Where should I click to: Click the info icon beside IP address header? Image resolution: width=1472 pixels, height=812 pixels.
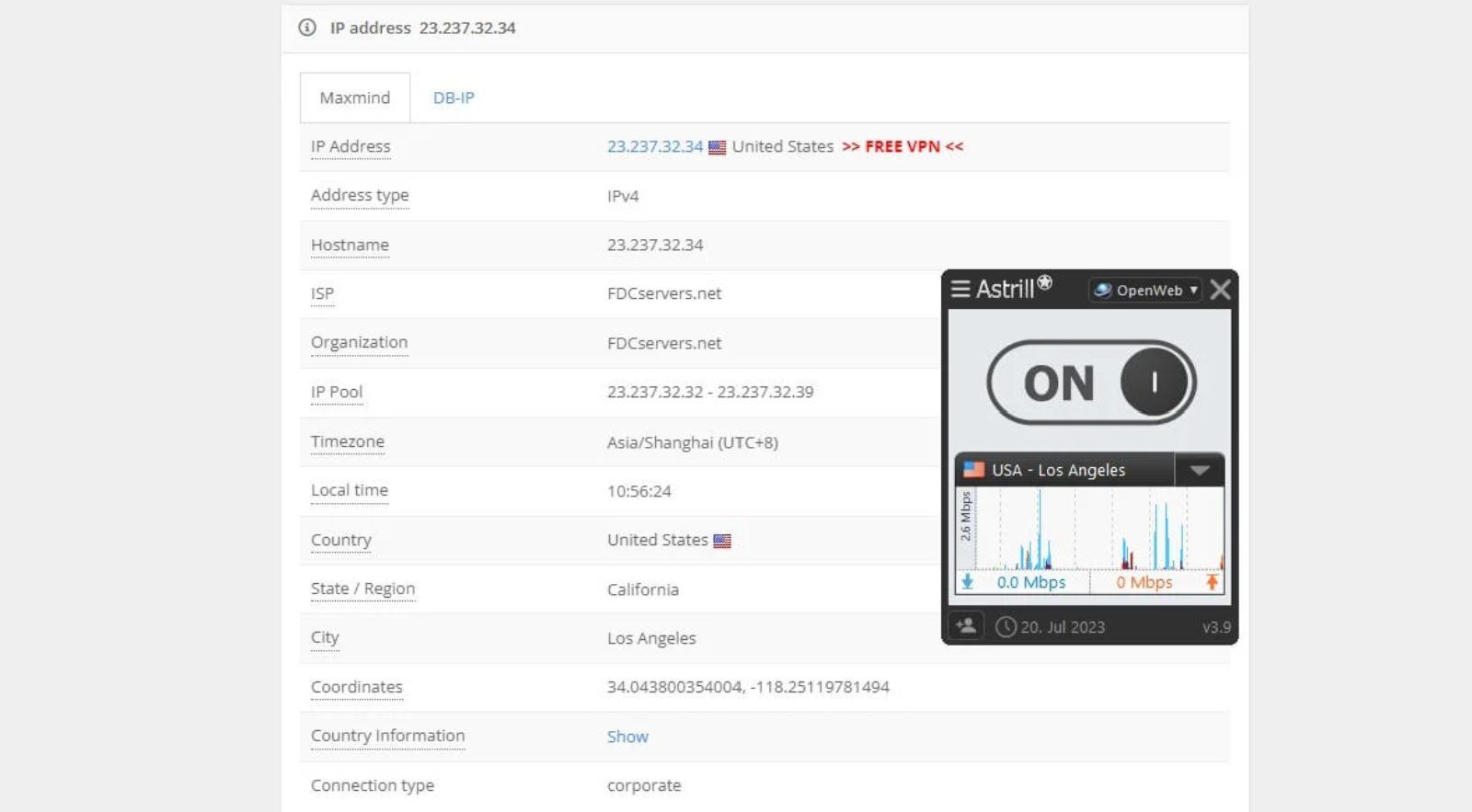307,28
